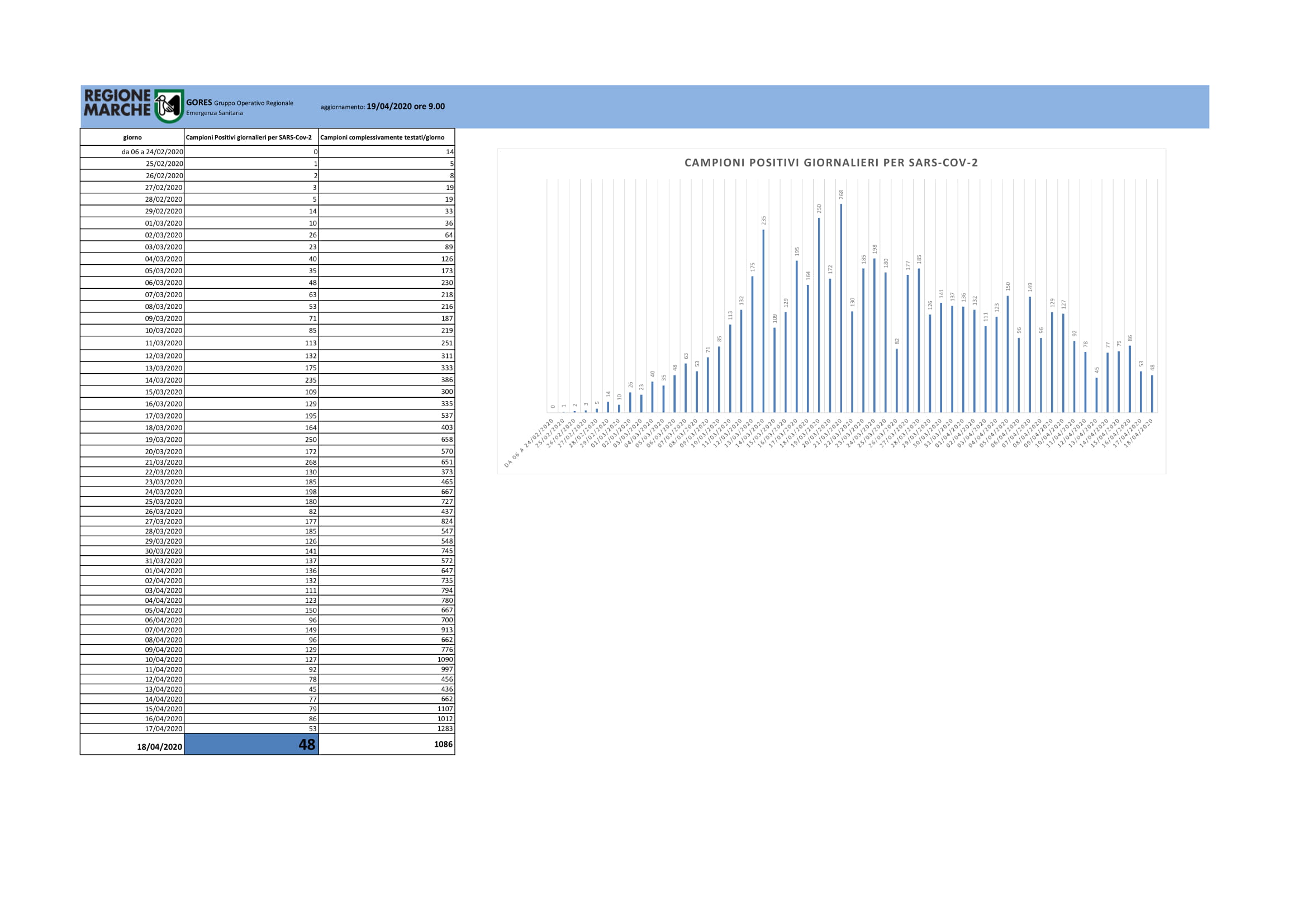The image size is (1307, 924).
Task: Select the 15/03/2020 date cell
Action: 132,392
